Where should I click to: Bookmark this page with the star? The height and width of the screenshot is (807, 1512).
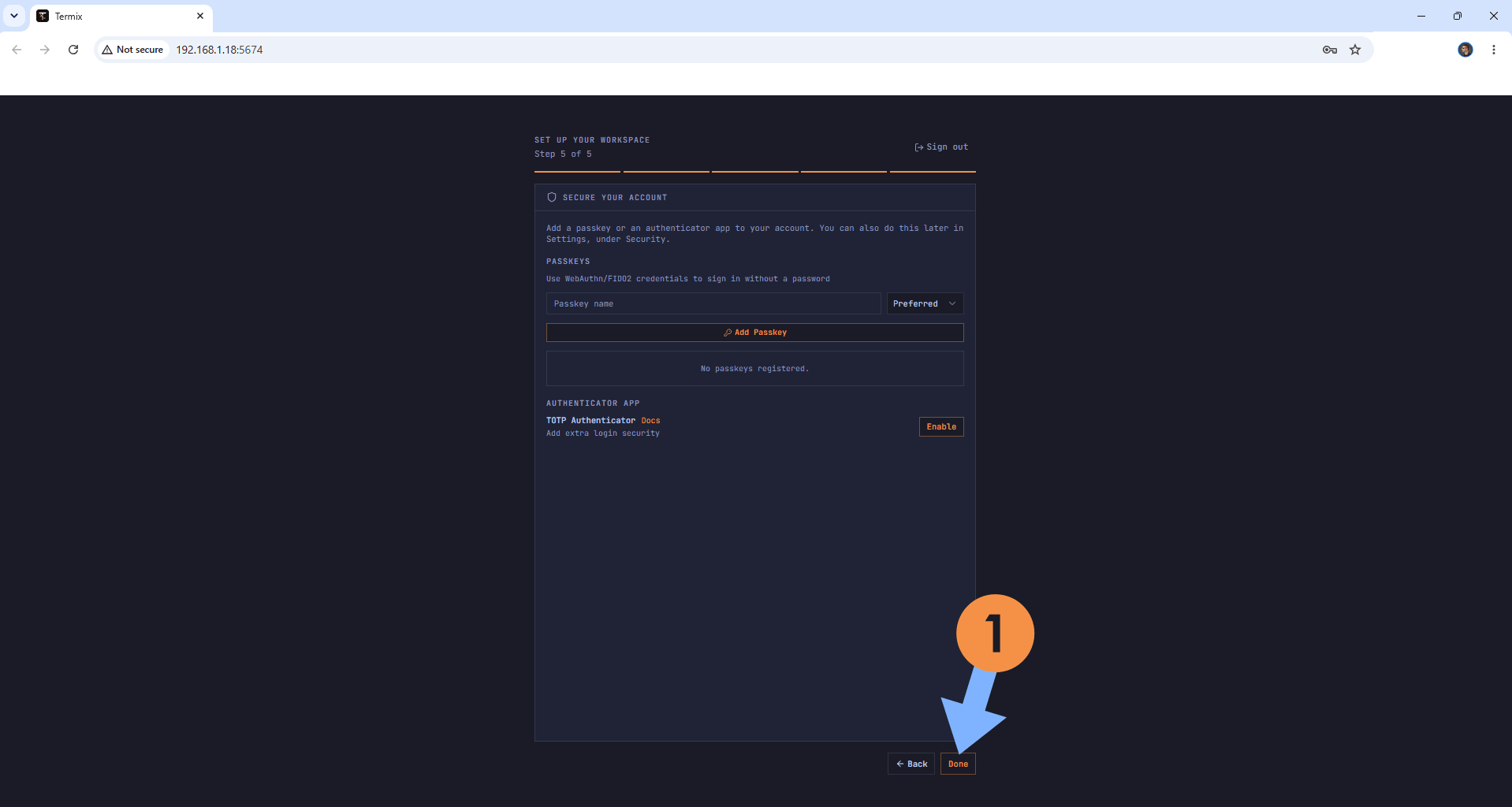1355,50
